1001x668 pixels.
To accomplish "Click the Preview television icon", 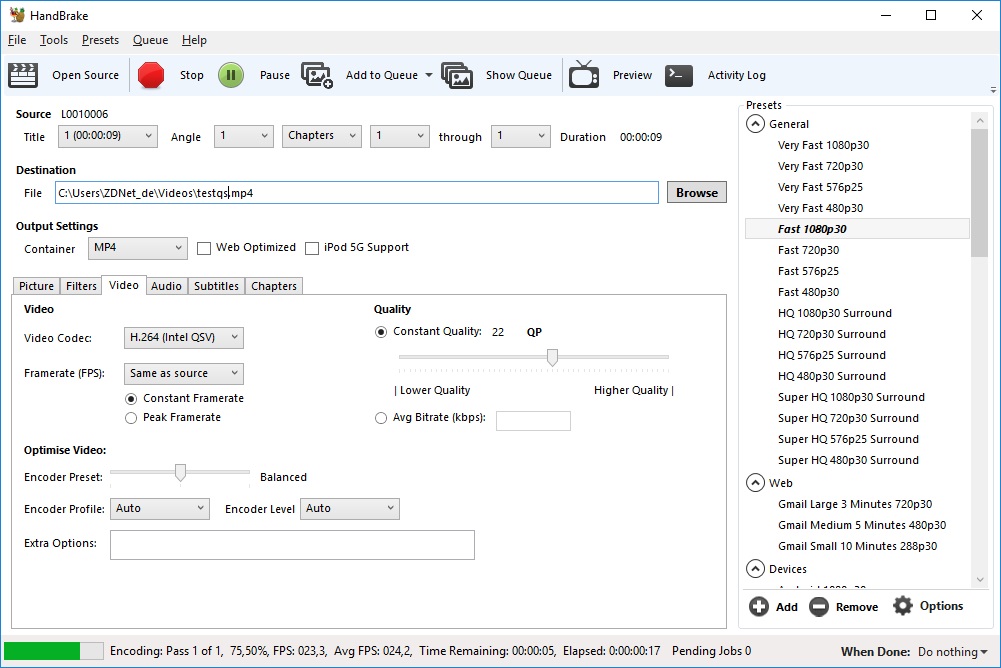I will pyautogui.click(x=584, y=75).
